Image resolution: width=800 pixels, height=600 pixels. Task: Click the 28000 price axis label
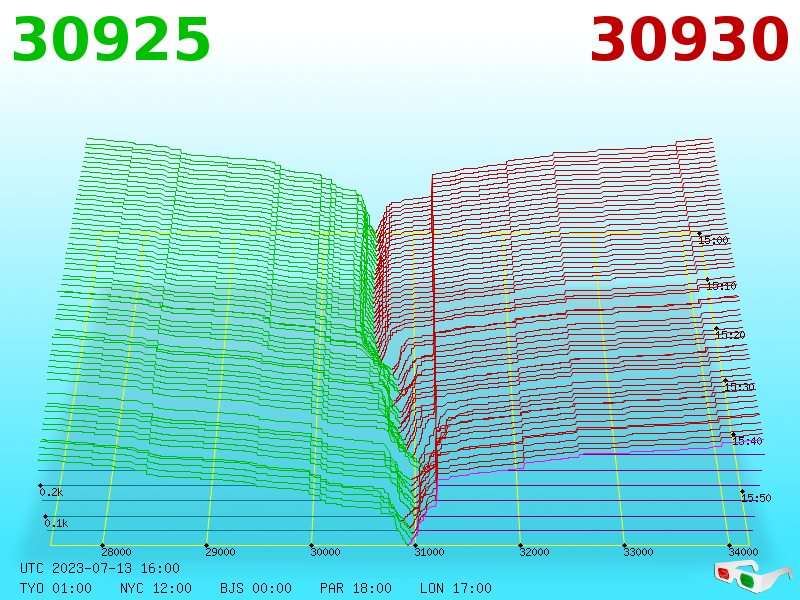(116, 552)
